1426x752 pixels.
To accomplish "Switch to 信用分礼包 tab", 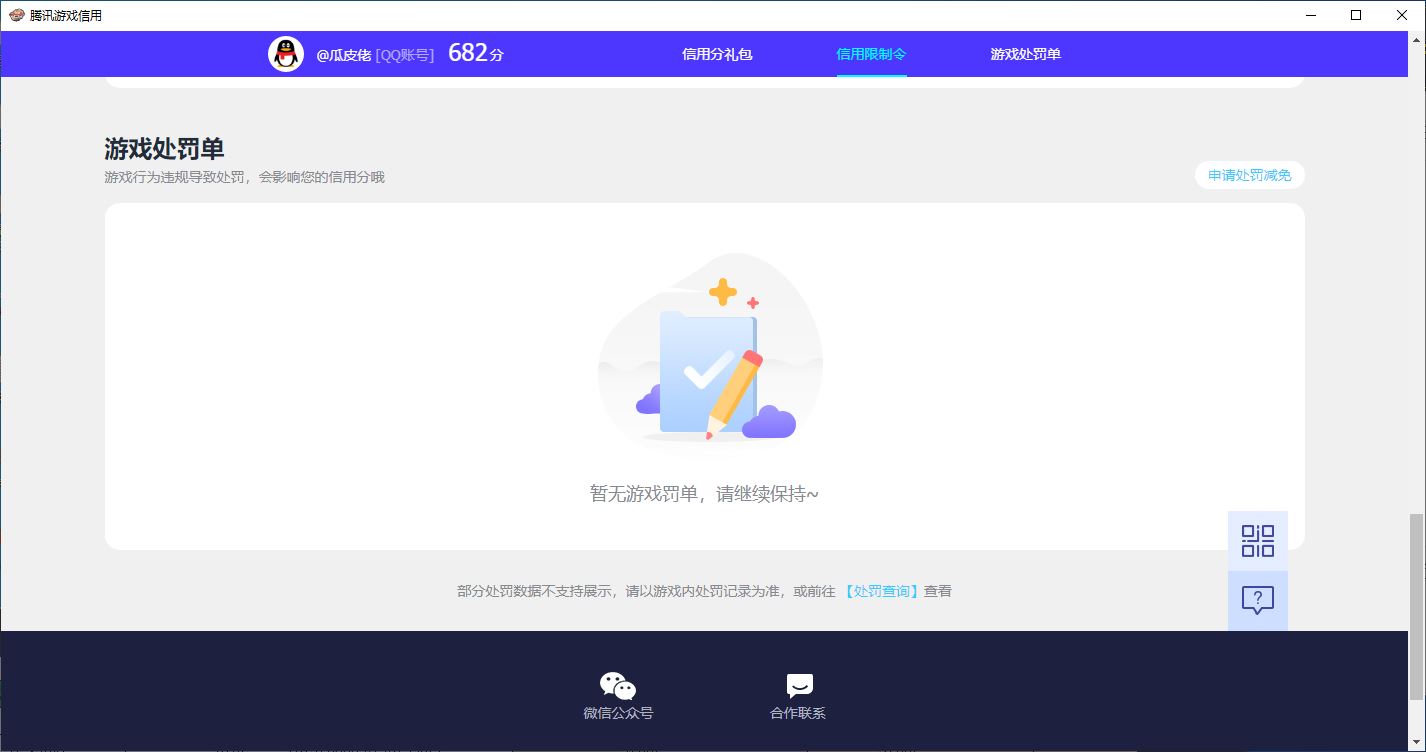I will coord(716,54).
